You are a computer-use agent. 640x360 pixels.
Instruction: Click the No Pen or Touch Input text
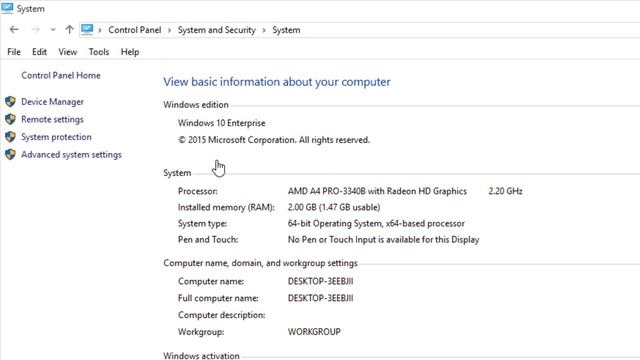(383, 240)
